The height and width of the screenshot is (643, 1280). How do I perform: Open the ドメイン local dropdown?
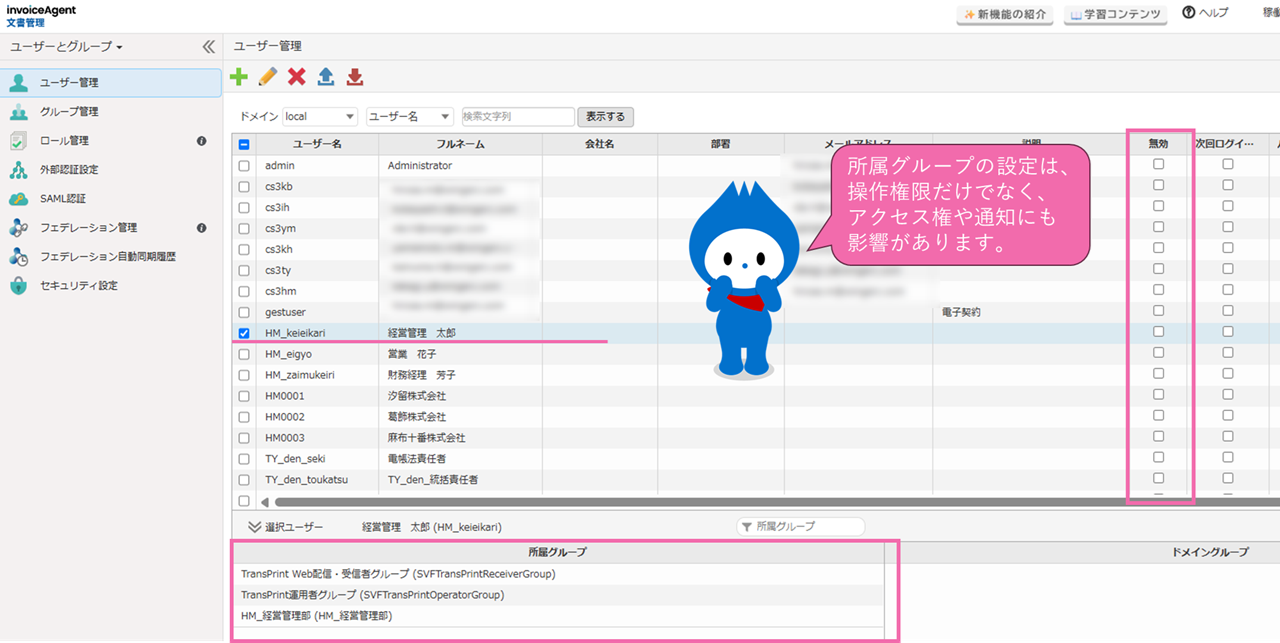pos(320,117)
